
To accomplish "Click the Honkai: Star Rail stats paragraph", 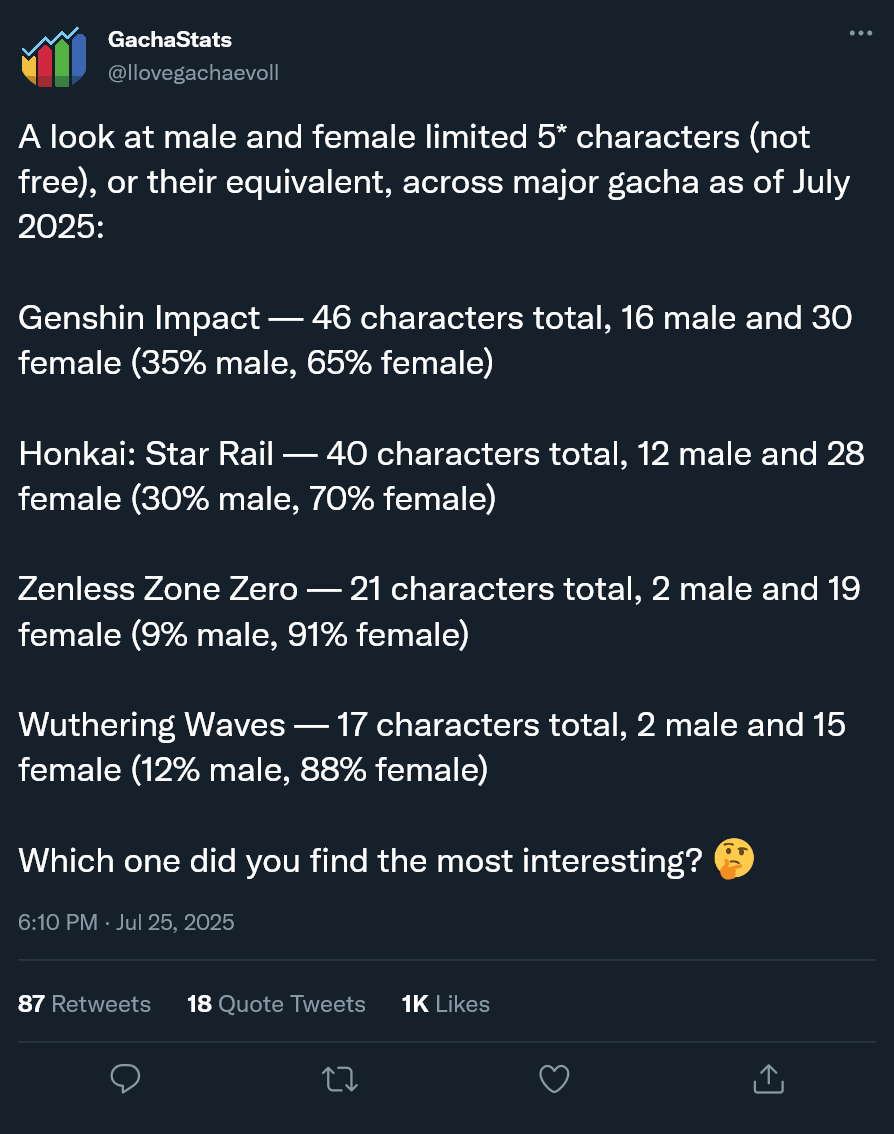I will point(441,476).
